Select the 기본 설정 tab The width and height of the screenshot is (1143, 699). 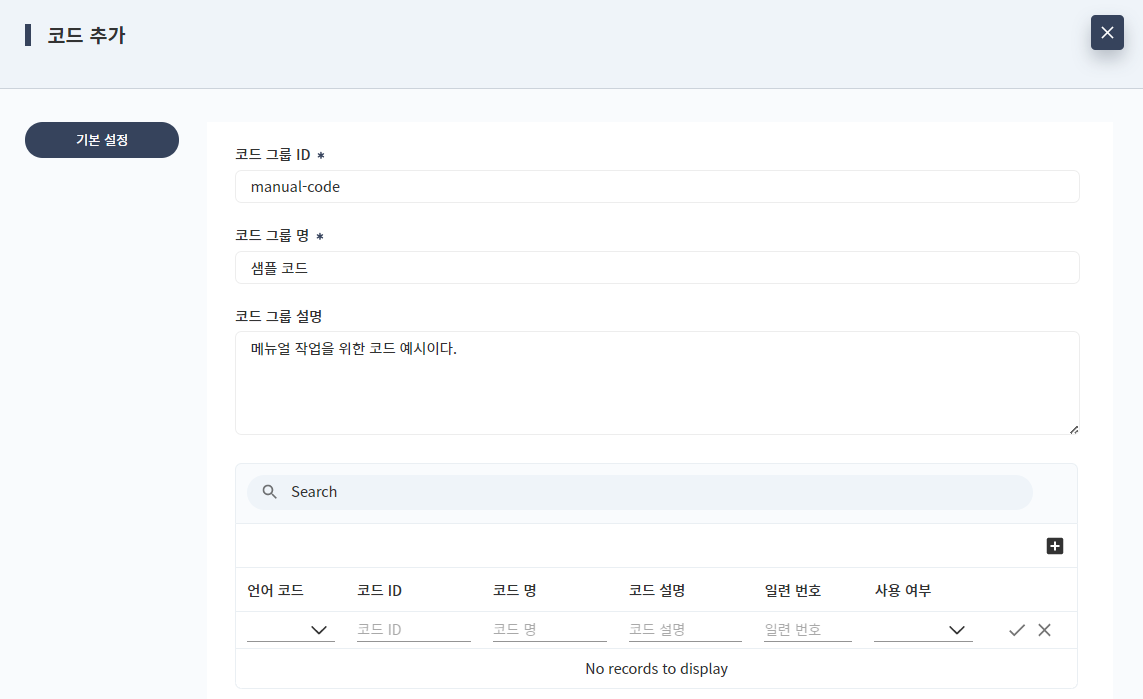point(102,140)
